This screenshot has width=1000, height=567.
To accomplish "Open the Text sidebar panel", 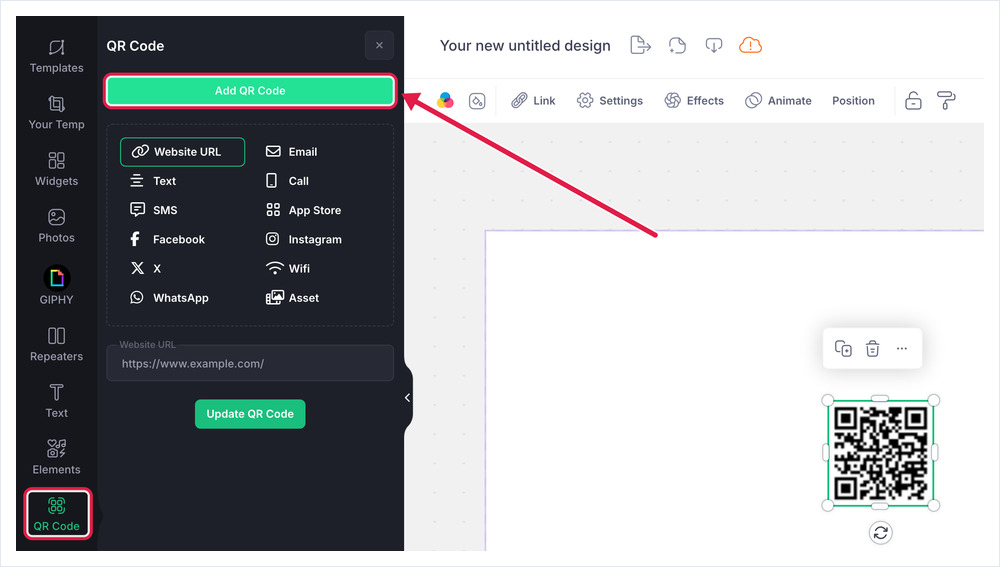I will click(56, 401).
